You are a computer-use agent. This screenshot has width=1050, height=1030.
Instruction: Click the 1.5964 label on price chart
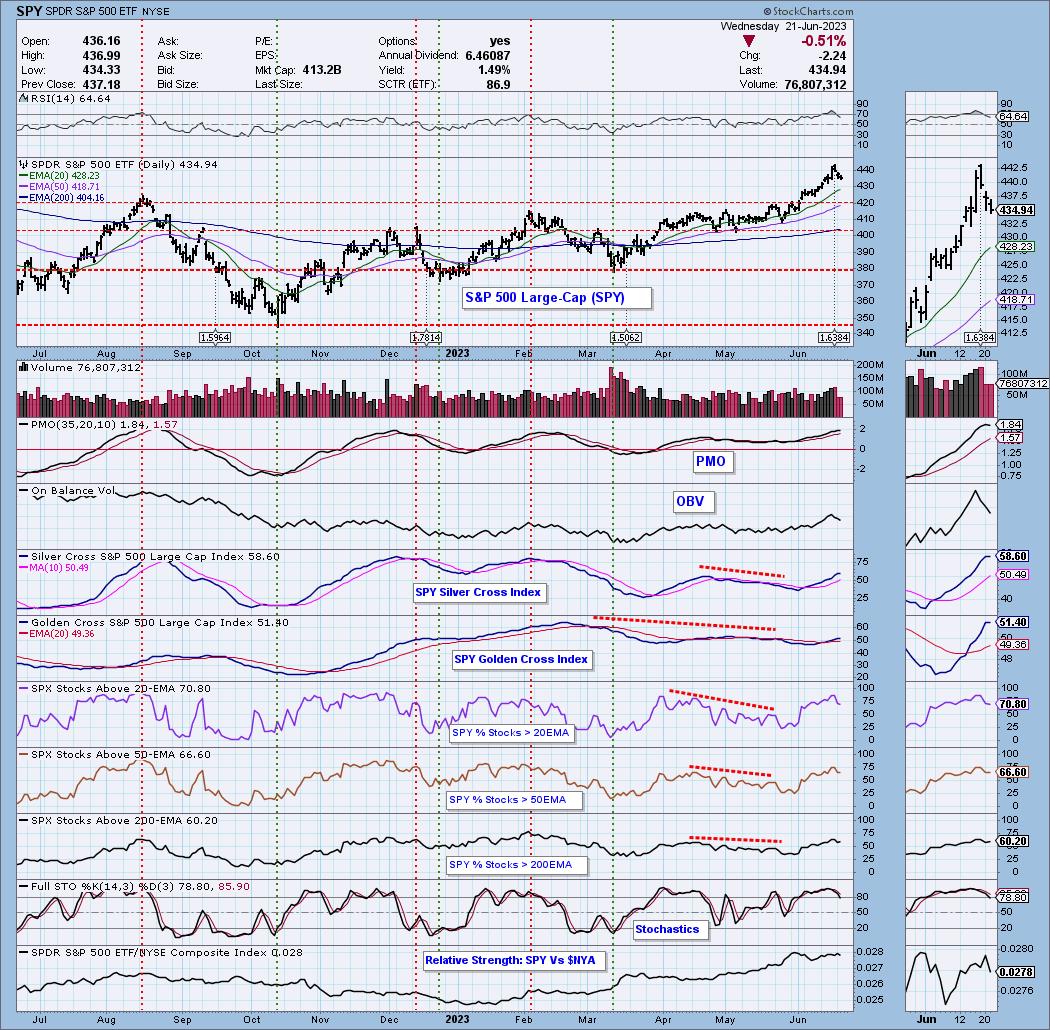coord(215,338)
